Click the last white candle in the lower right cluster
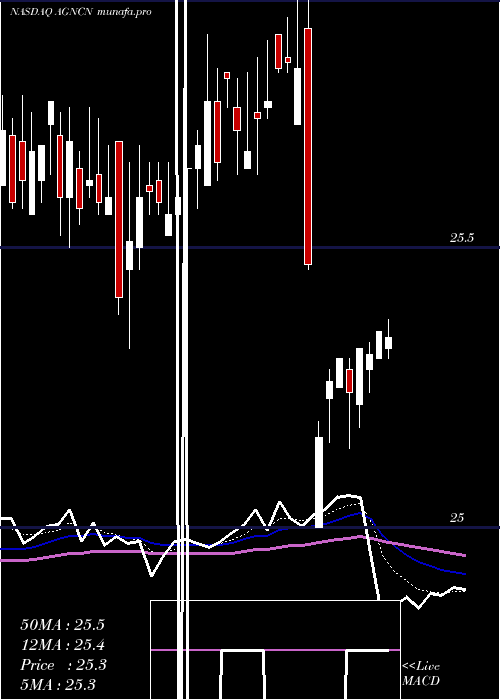Viewport: 500px width, 700px height. [388, 343]
